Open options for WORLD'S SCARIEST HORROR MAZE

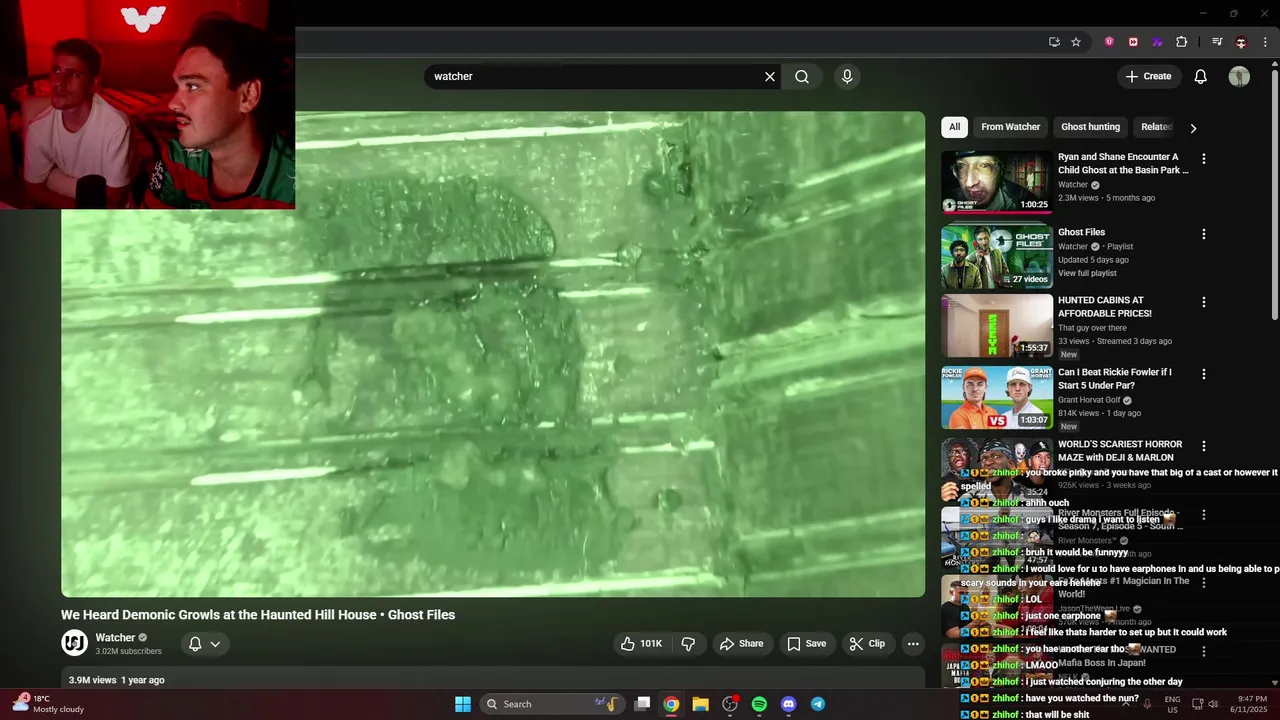coord(1203,446)
